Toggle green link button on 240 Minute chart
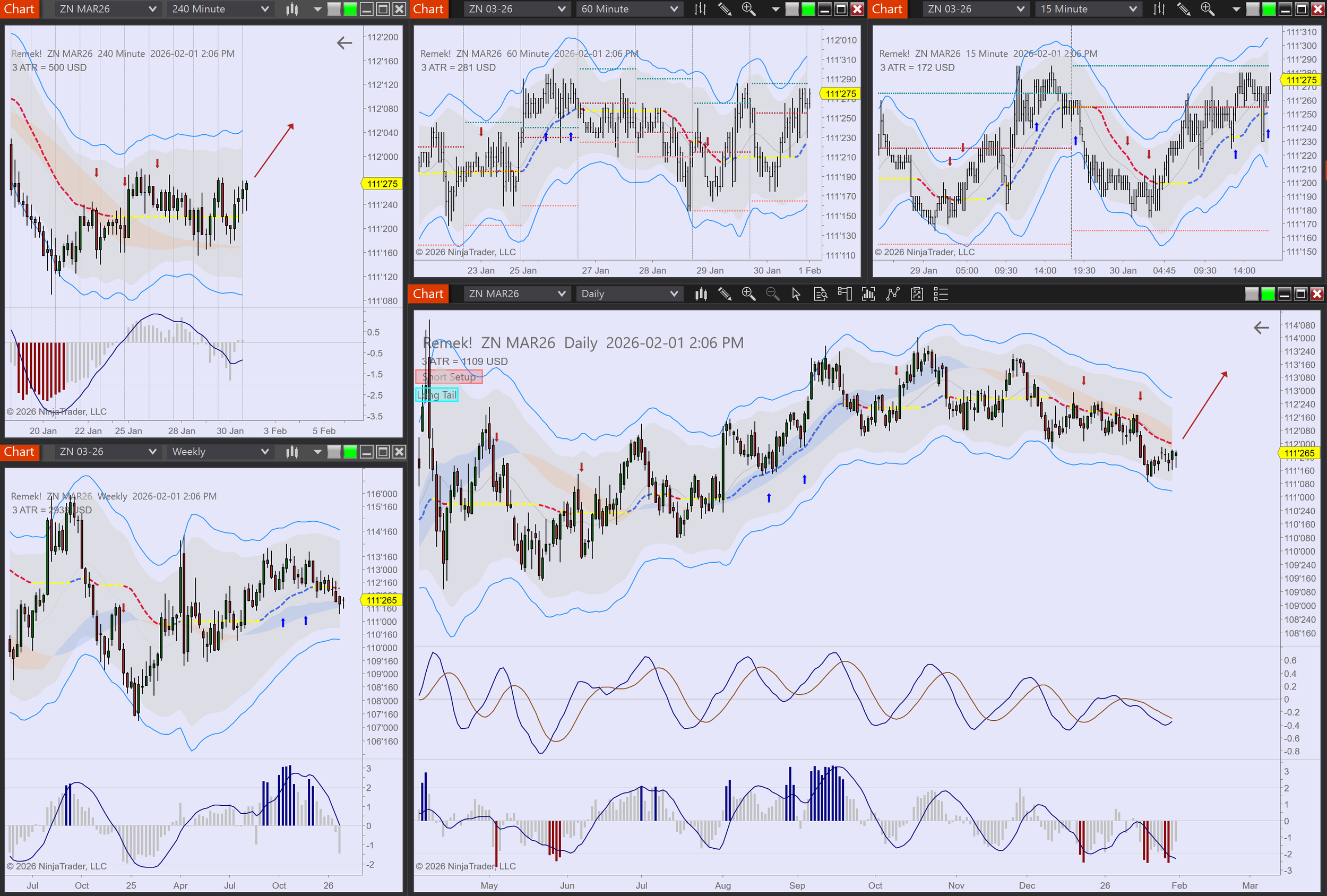Image resolution: width=1327 pixels, height=896 pixels. [350, 9]
